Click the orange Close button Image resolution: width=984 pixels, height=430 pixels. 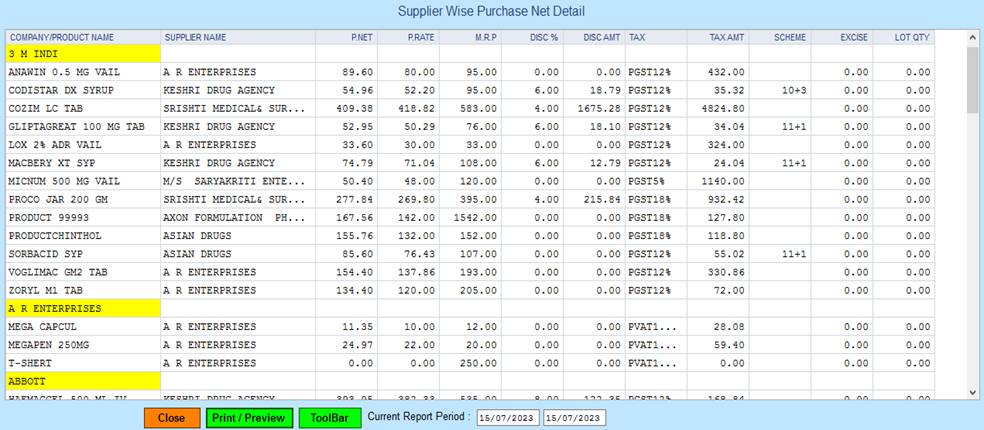coord(171,418)
